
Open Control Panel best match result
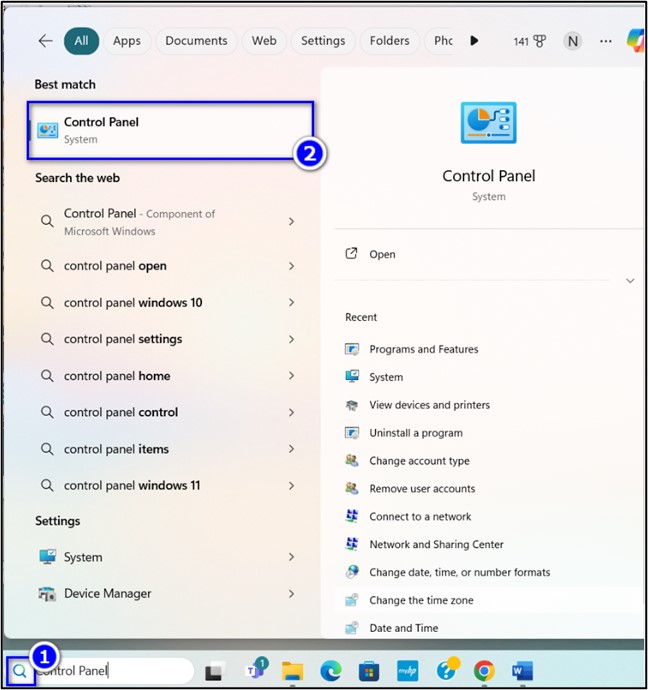(170, 130)
